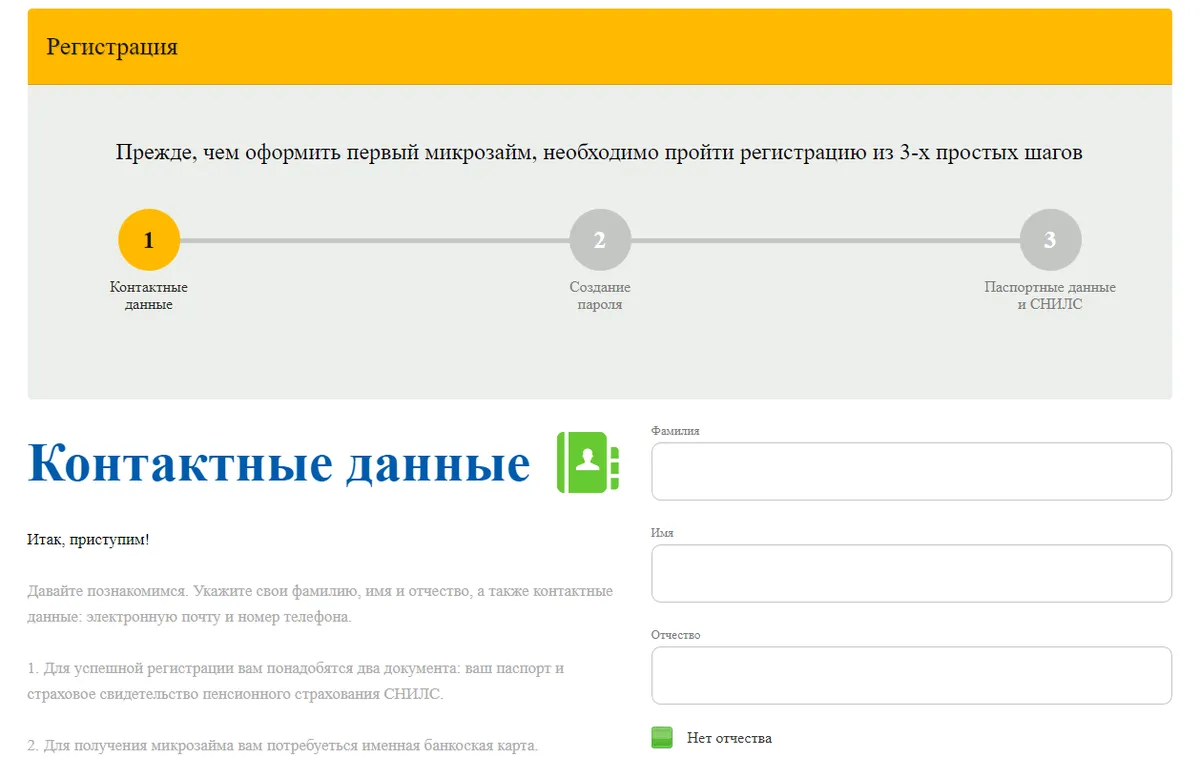This screenshot has width=1200, height=778.
Task: Click the Регистрация header title
Action: [112, 47]
